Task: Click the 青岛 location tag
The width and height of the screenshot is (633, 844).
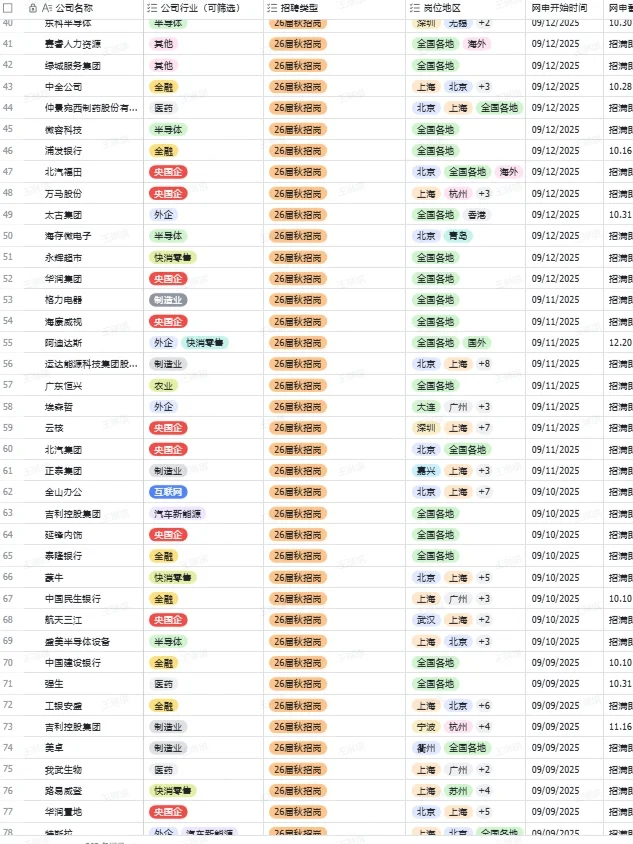Action: coord(458,236)
